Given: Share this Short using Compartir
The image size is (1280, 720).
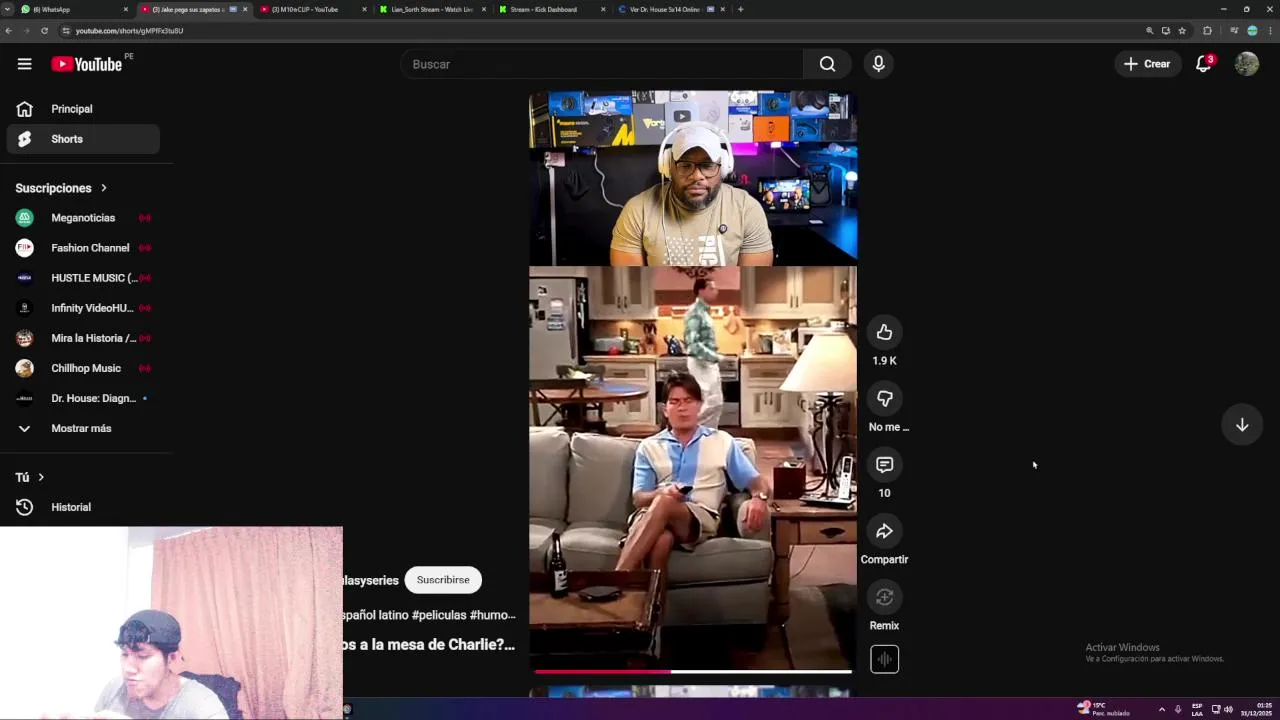Looking at the screenshot, I should pos(884,531).
